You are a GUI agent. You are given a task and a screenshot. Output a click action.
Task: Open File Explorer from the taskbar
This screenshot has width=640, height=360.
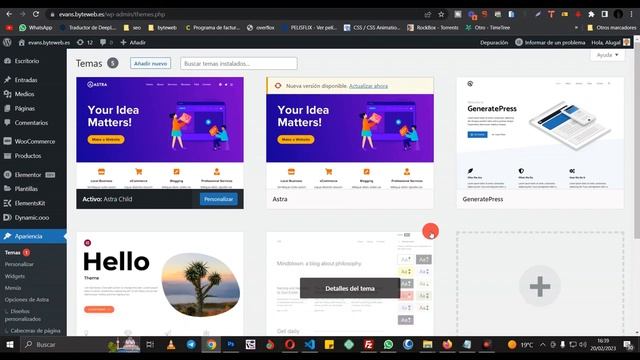(x=427, y=344)
